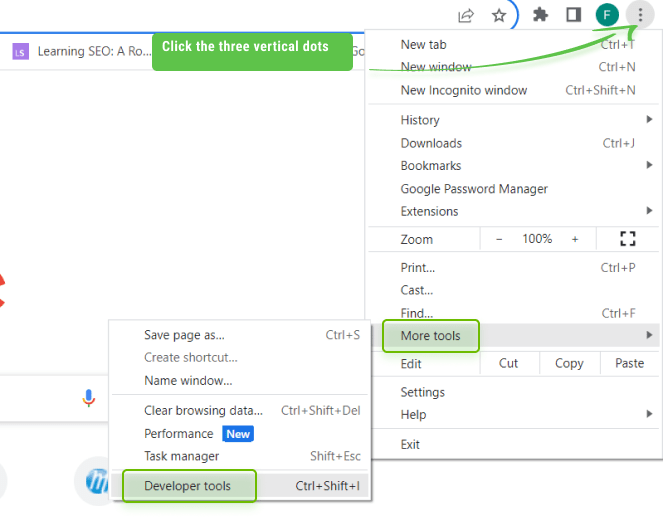Open Google Password Manager
Viewport: 663px width, 520px height.
pos(513,189)
